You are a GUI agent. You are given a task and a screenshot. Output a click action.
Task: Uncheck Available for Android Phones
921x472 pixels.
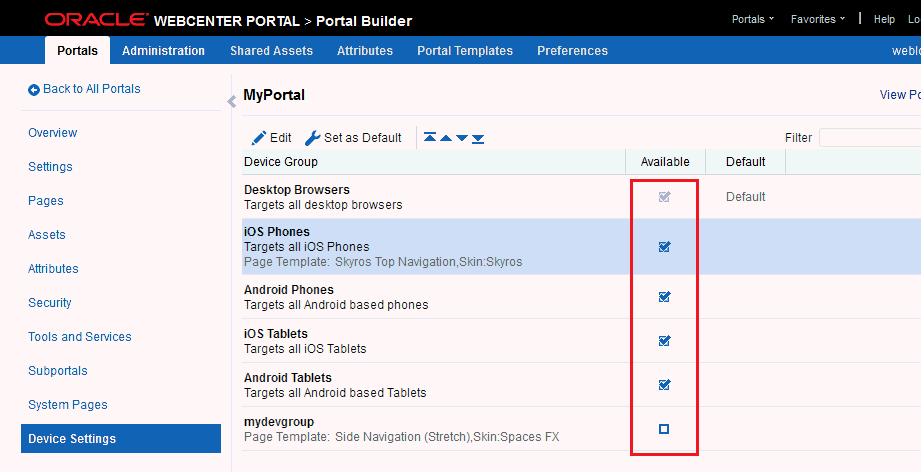(x=664, y=296)
